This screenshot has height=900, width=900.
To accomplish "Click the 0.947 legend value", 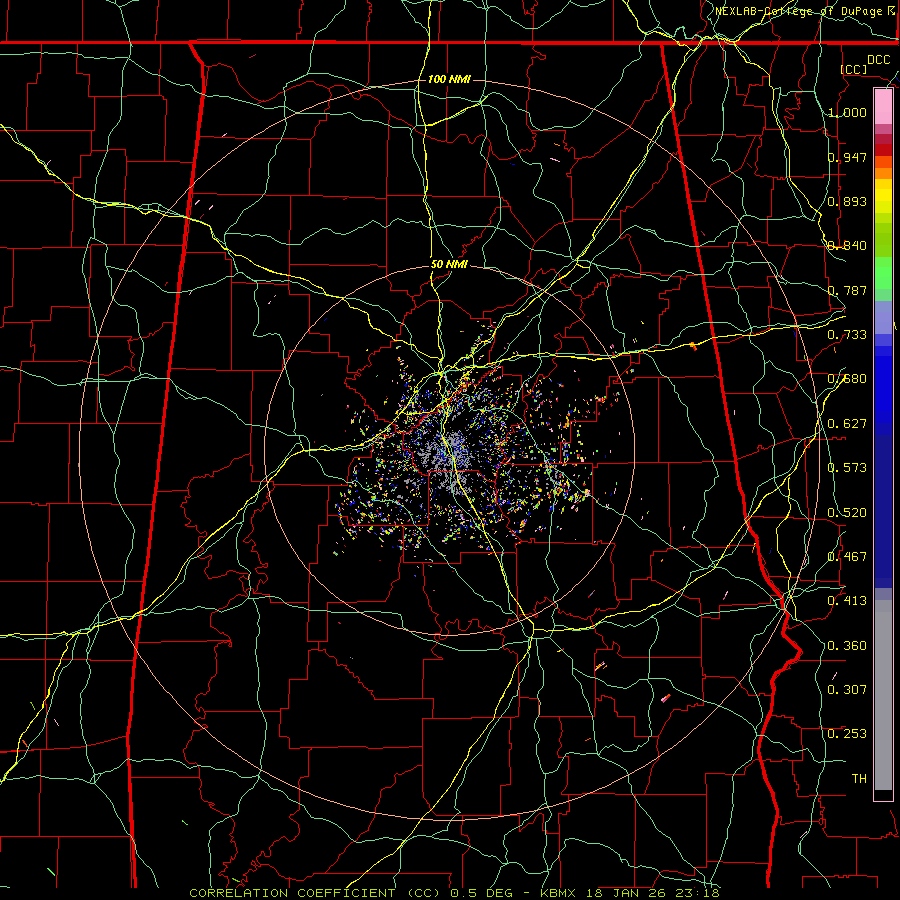I will tap(847, 157).
